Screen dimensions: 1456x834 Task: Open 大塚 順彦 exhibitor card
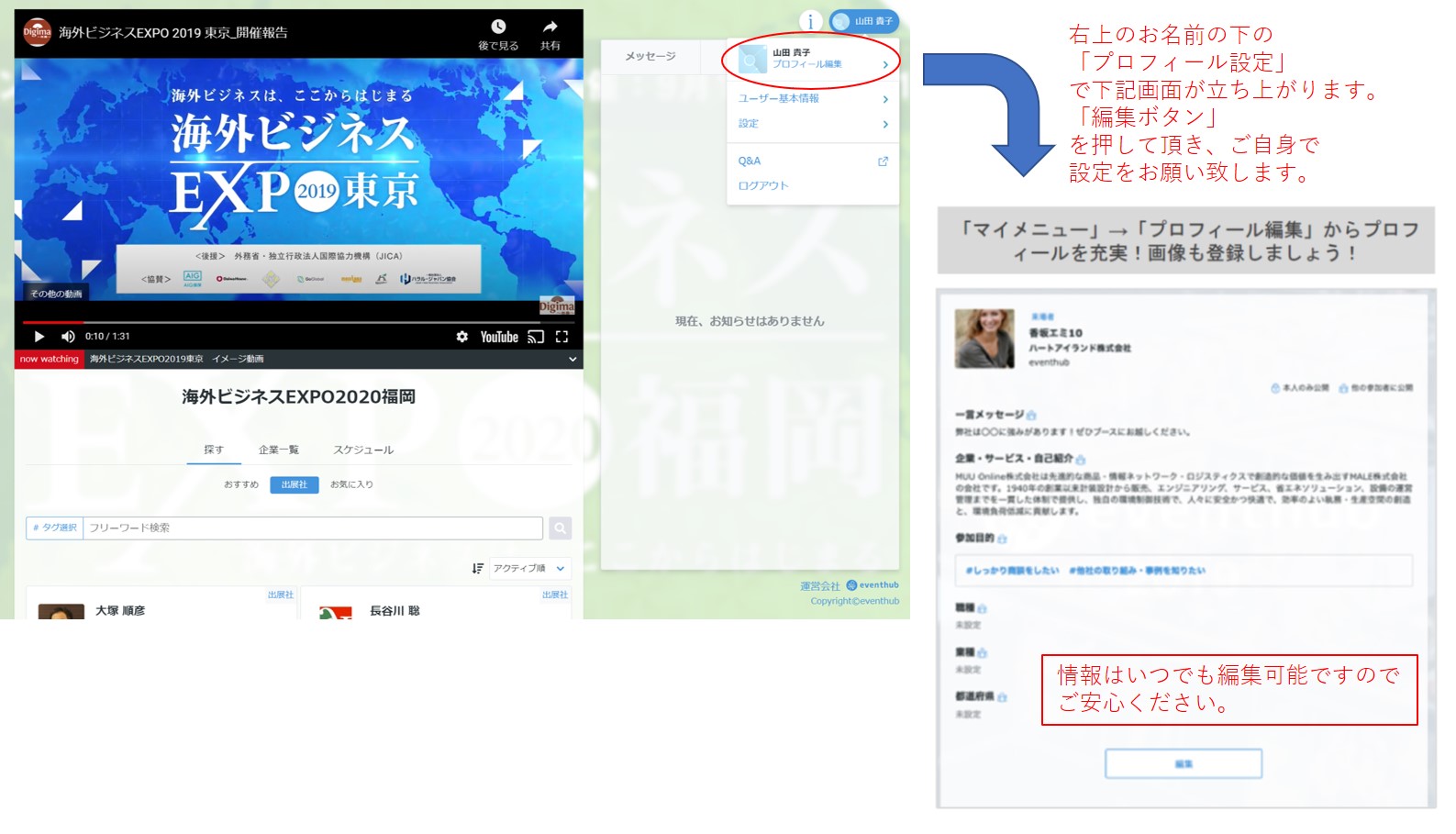[161, 604]
